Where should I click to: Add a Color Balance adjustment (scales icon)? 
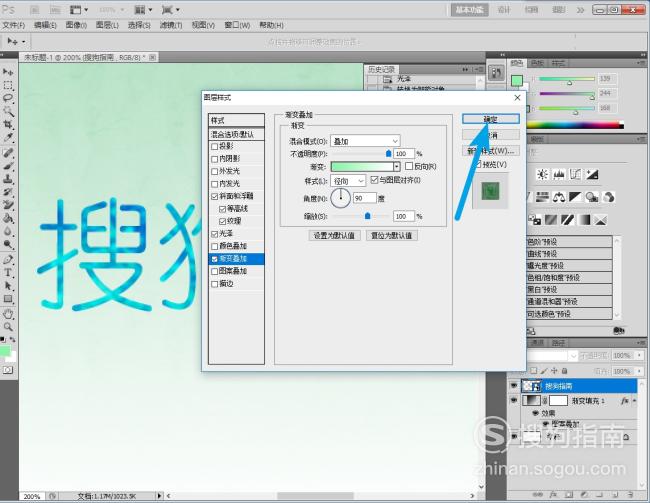559,197
